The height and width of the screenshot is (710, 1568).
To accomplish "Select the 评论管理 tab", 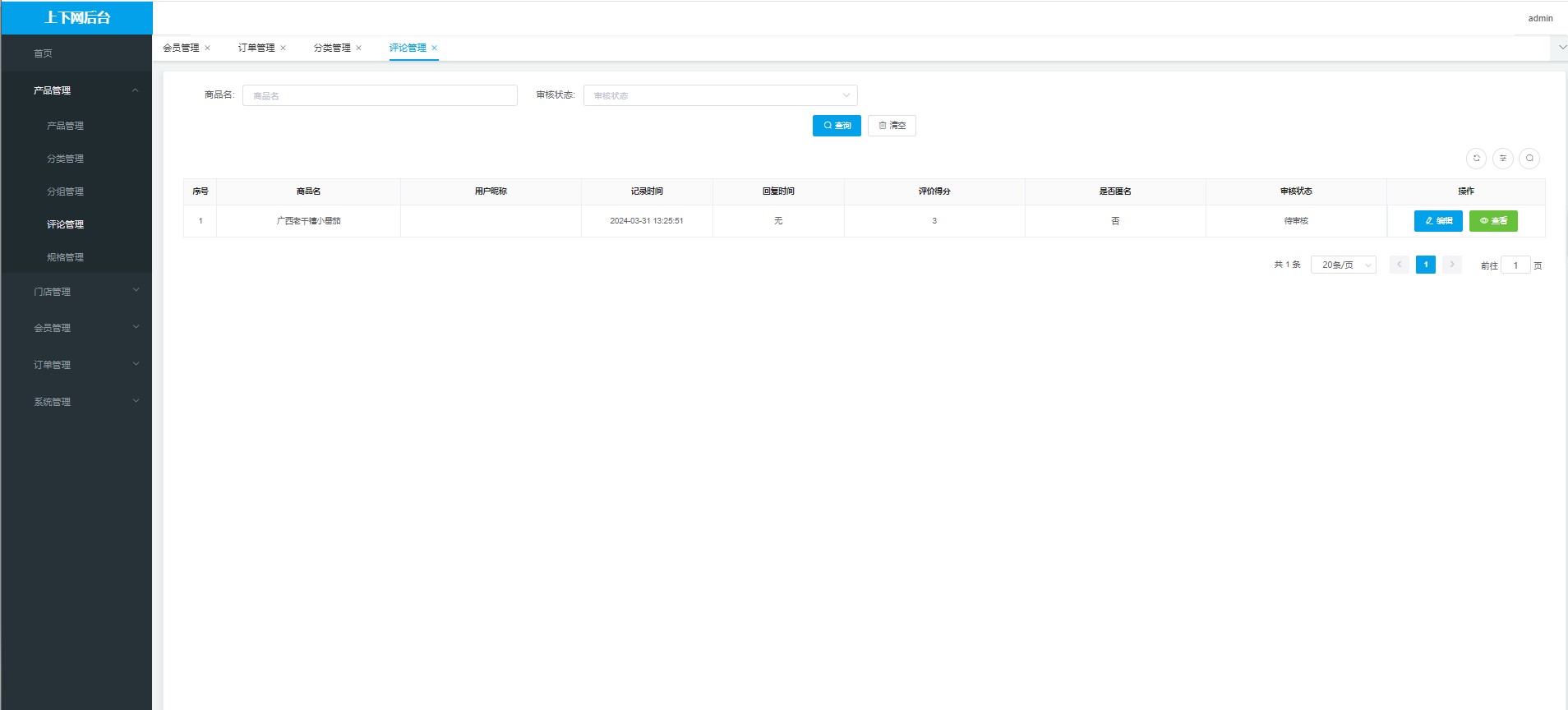I will coord(408,48).
